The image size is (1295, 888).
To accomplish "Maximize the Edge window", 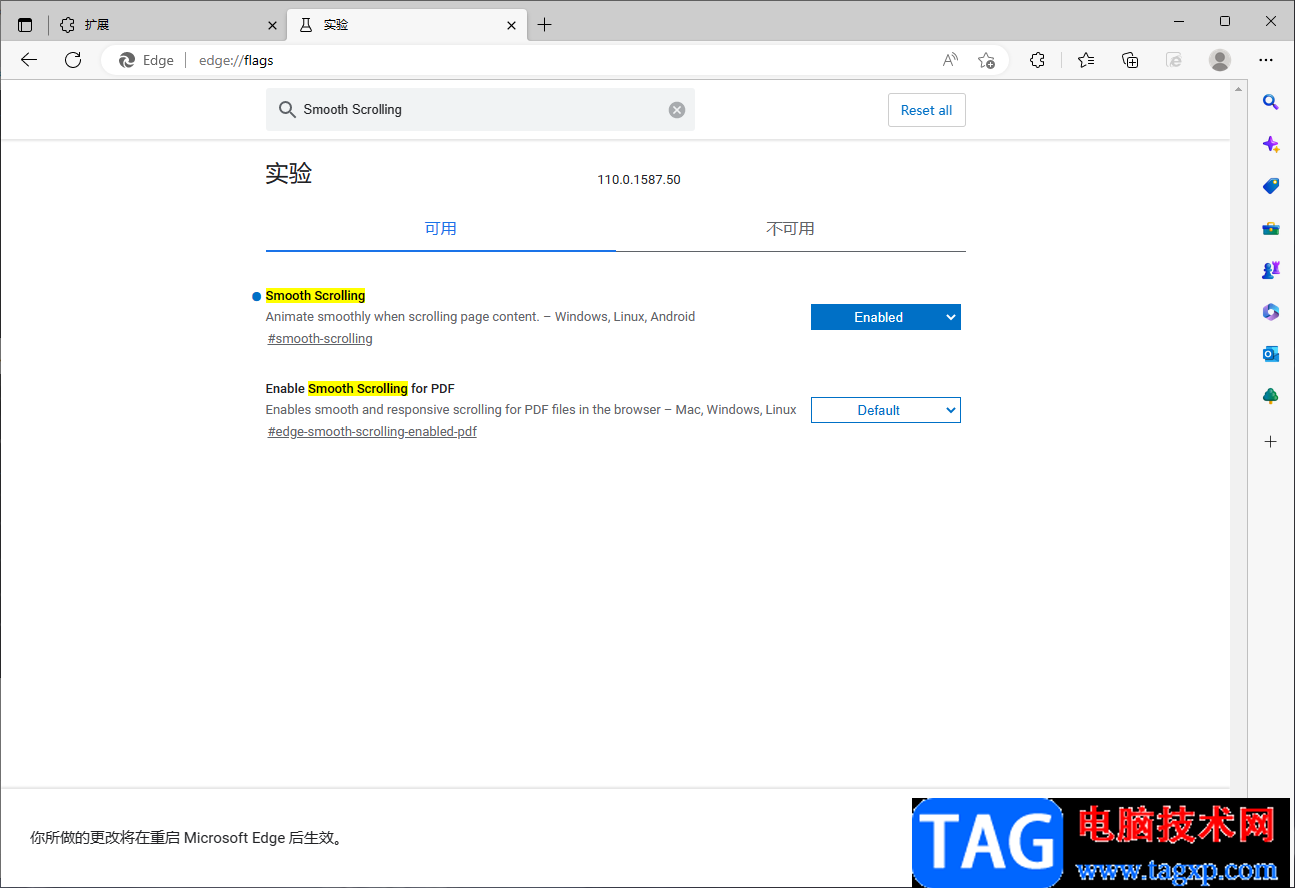I will pos(1225,21).
